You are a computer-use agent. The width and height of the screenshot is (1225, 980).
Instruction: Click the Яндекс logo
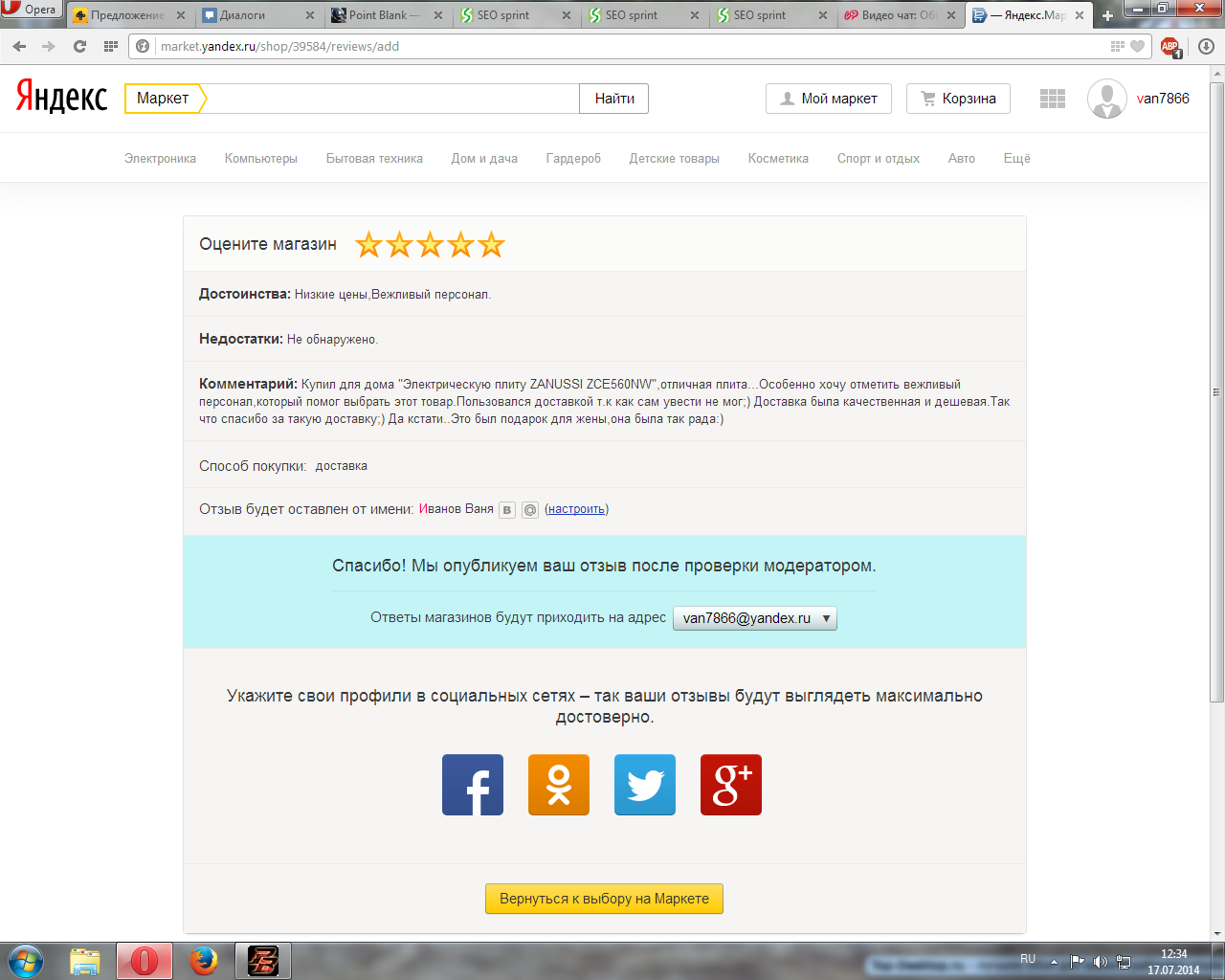61,98
